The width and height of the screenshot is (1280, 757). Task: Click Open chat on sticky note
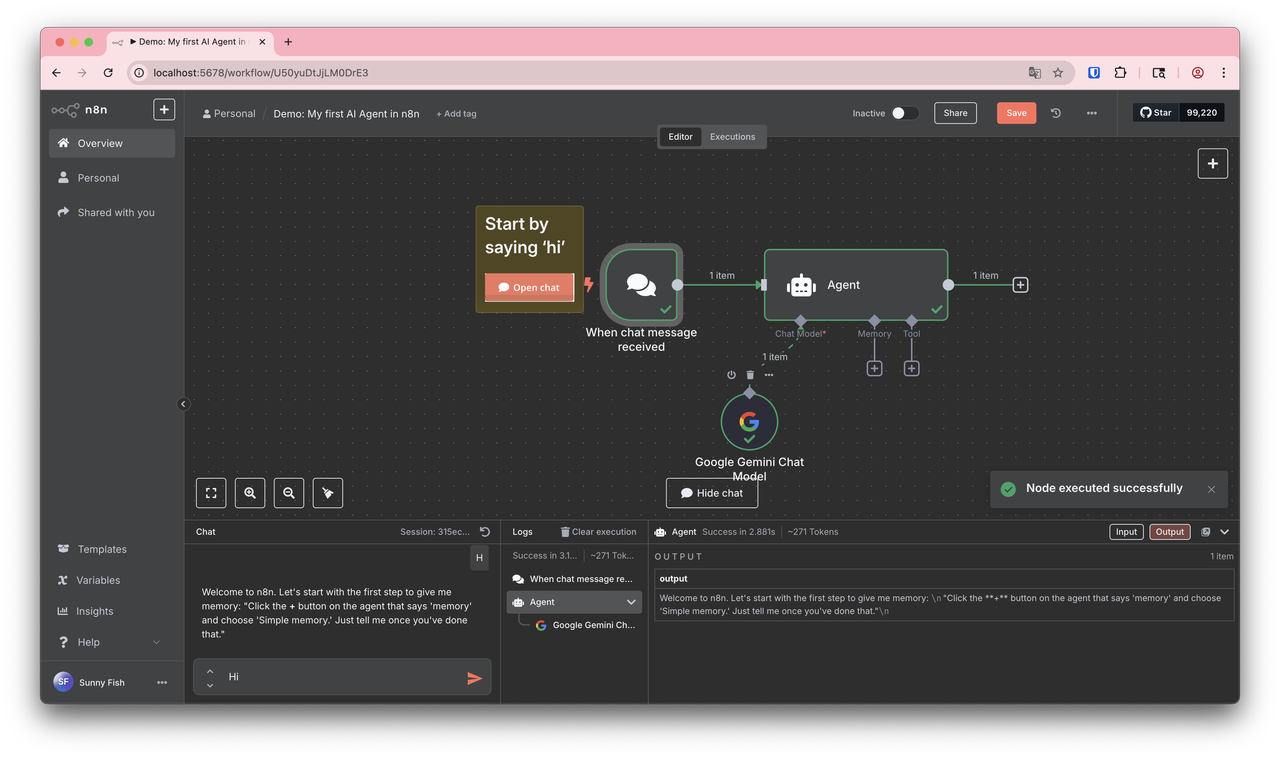coord(529,287)
